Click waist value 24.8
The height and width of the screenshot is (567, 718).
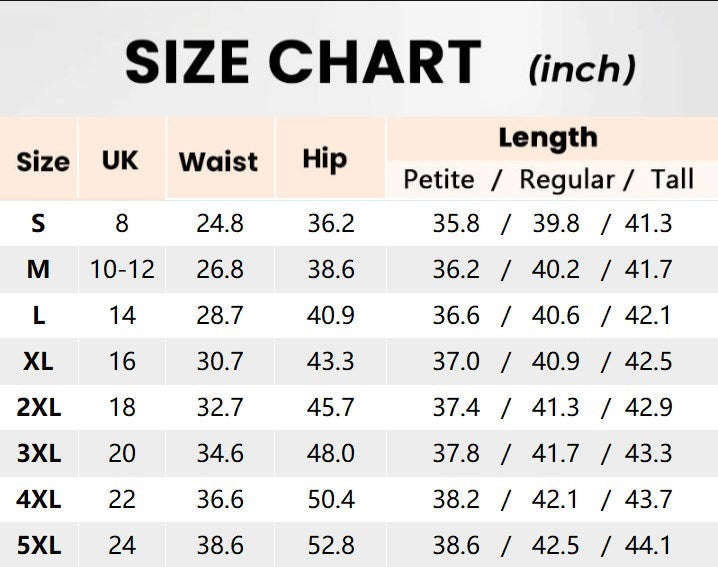pos(219,223)
